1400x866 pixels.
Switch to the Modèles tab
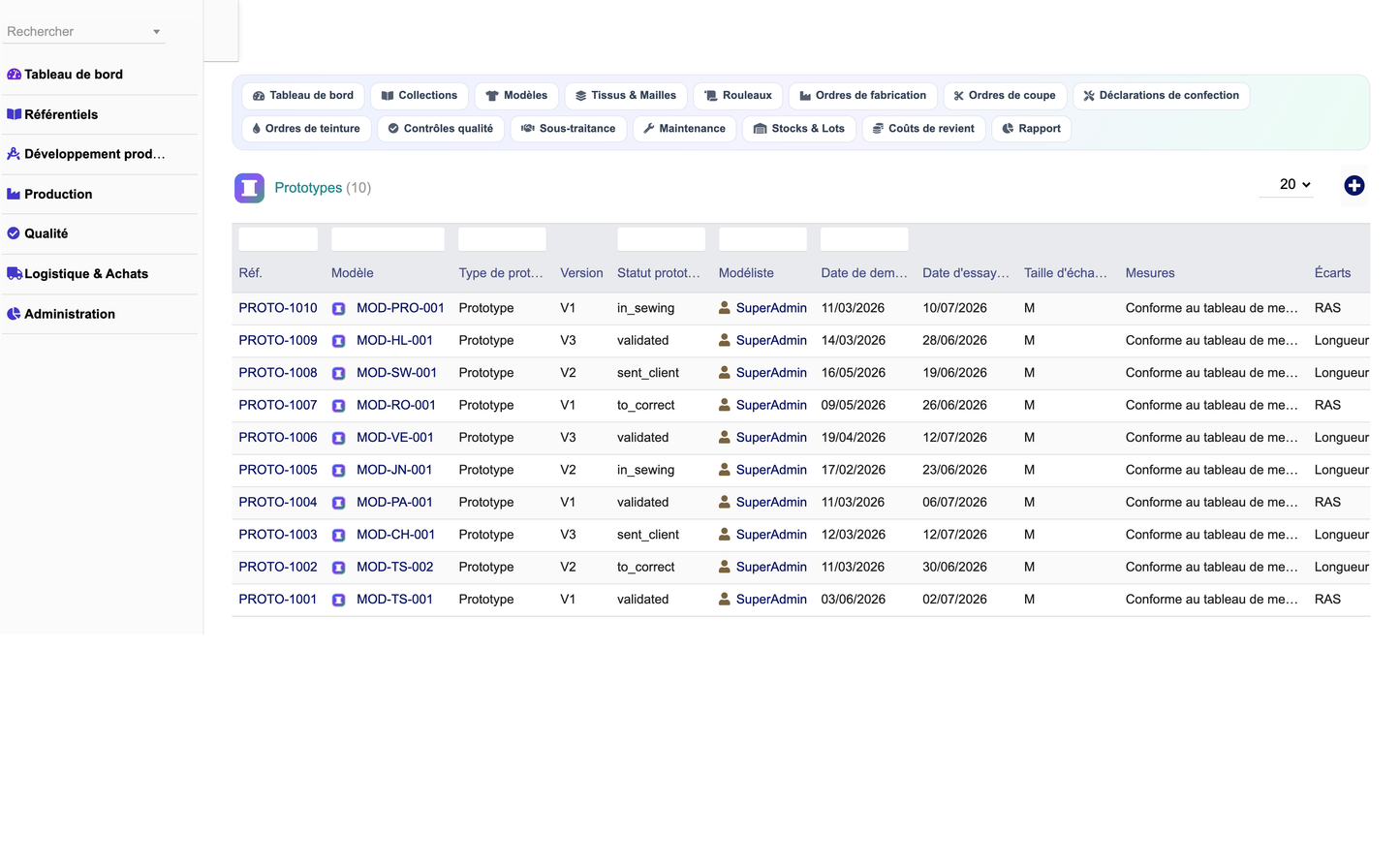[516, 96]
